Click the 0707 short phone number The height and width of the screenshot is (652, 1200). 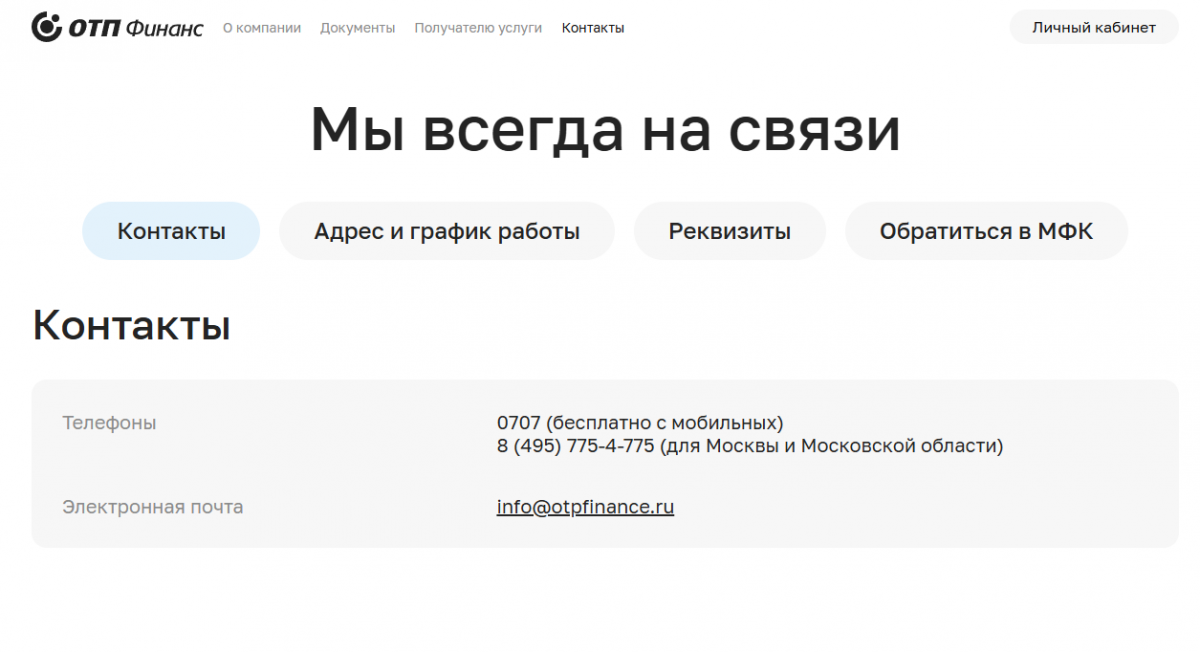click(x=519, y=423)
